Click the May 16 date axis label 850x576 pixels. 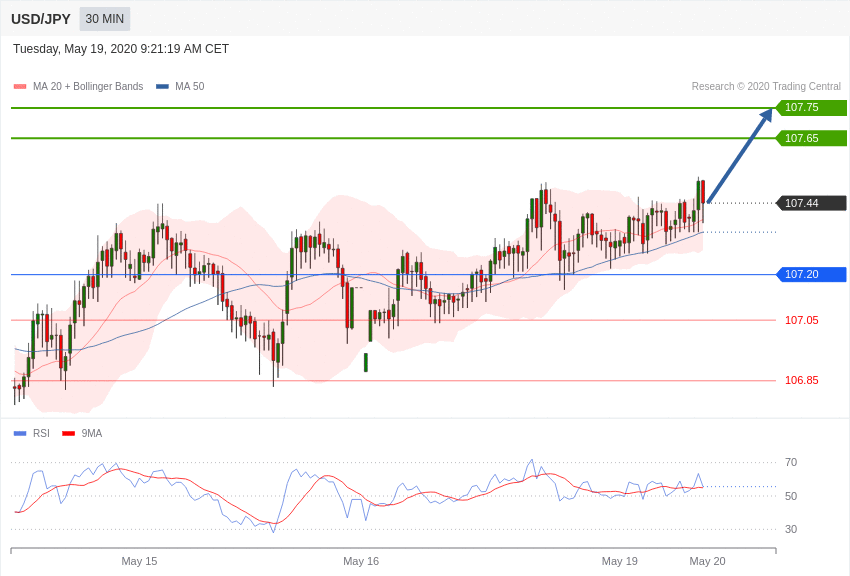click(361, 561)
